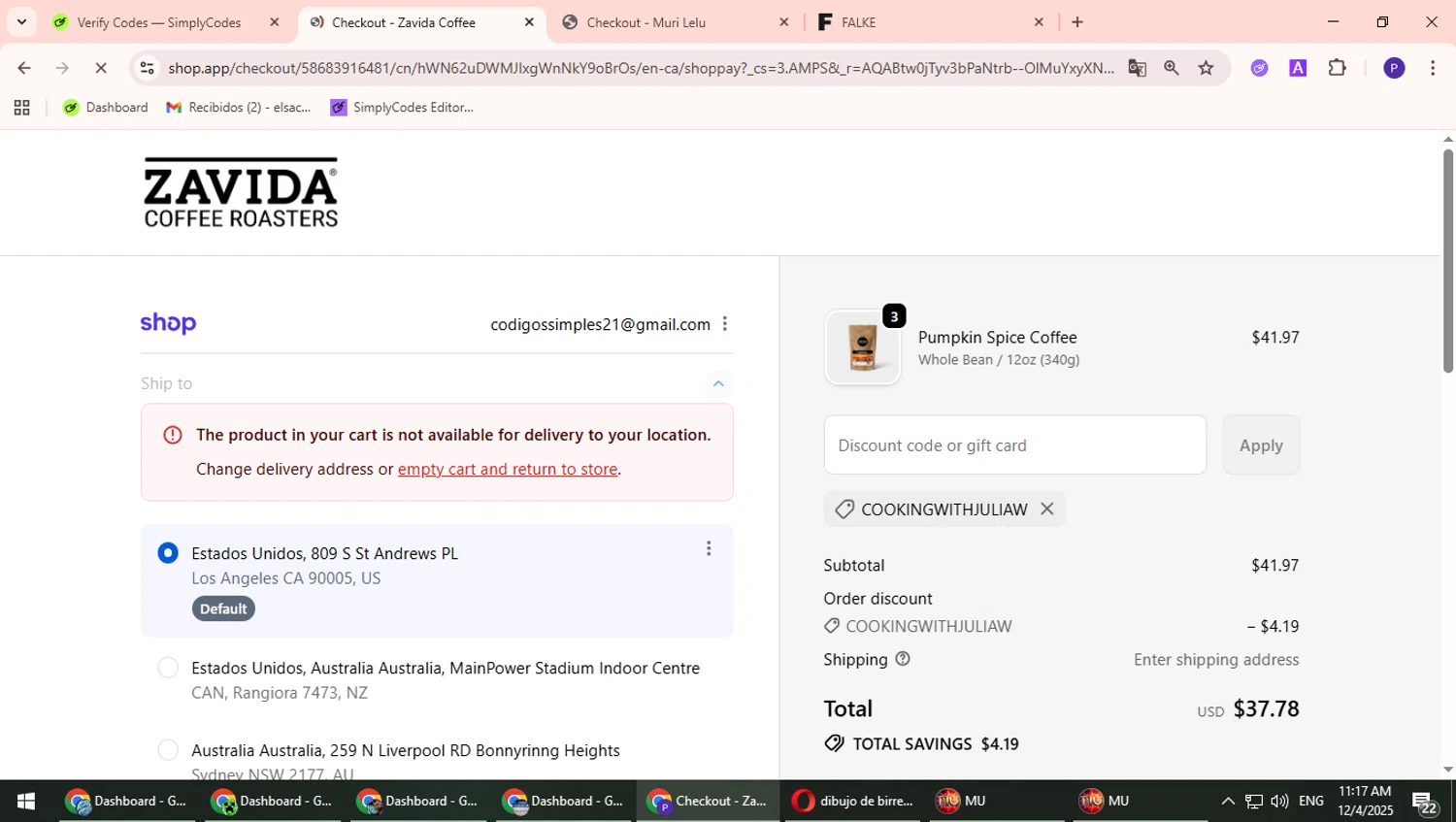Viewport: 1456px width, 822px height.
Task: Open account options next to email
Action: click(x=725, y=324)
